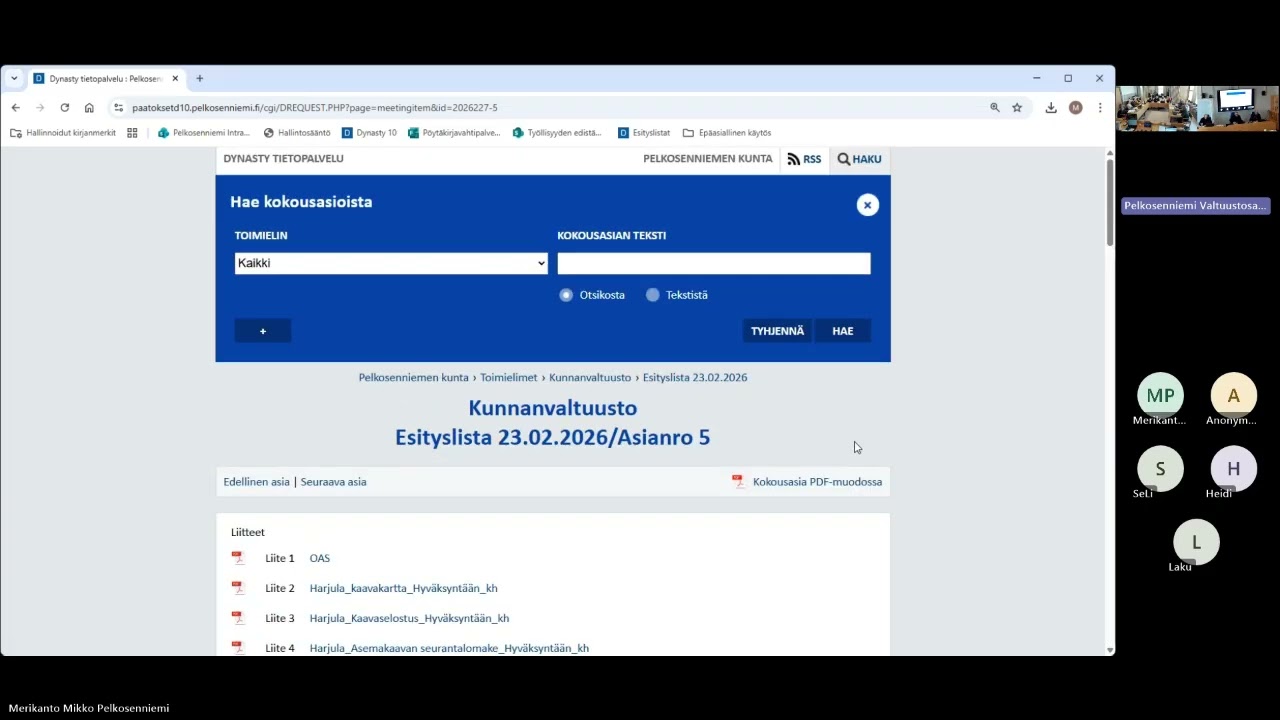Open the Esityslistat bookmark
This screenshot has height=720, width=1280.
pos(644,133)
